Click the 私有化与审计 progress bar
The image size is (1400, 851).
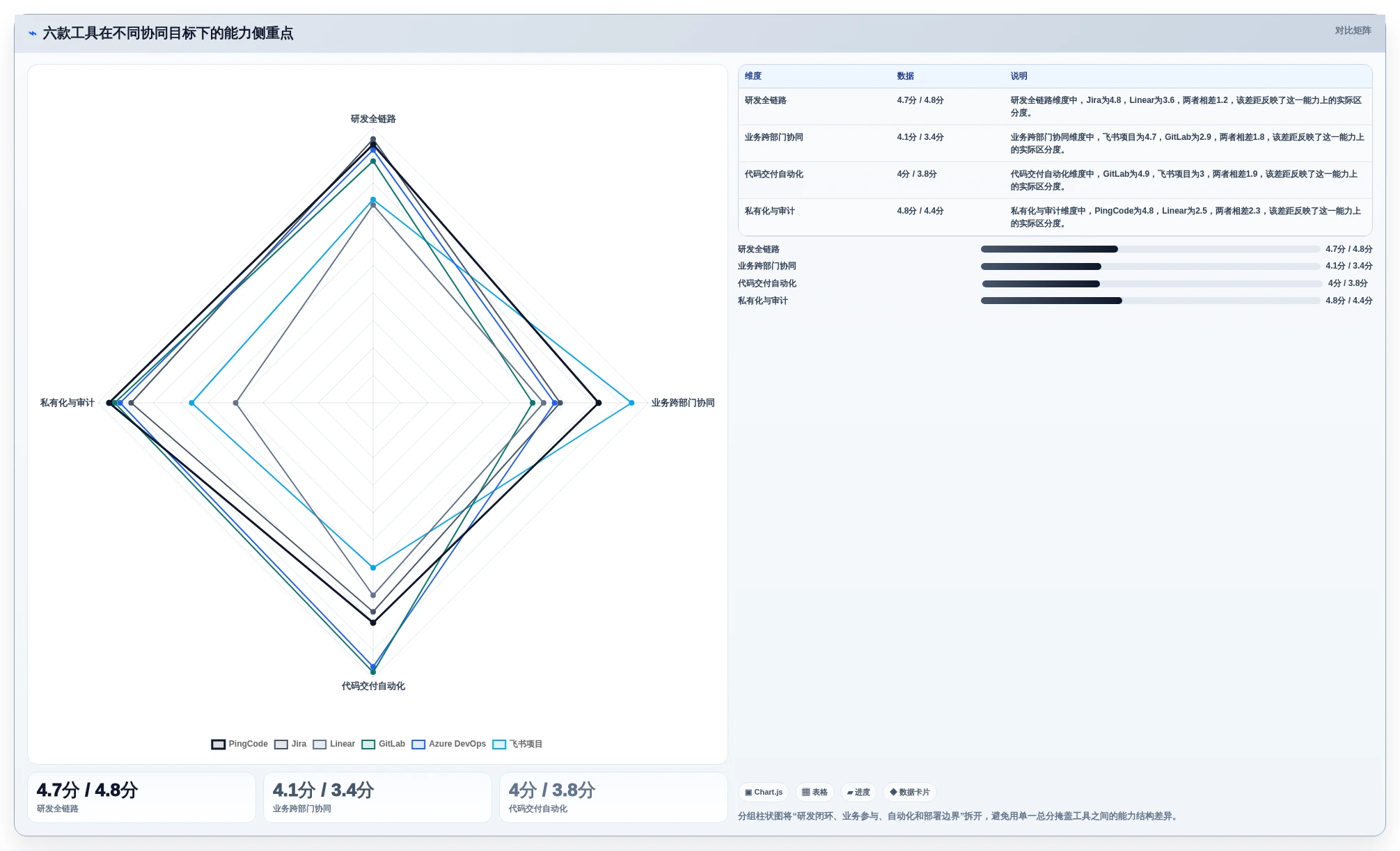[1150, 301]
